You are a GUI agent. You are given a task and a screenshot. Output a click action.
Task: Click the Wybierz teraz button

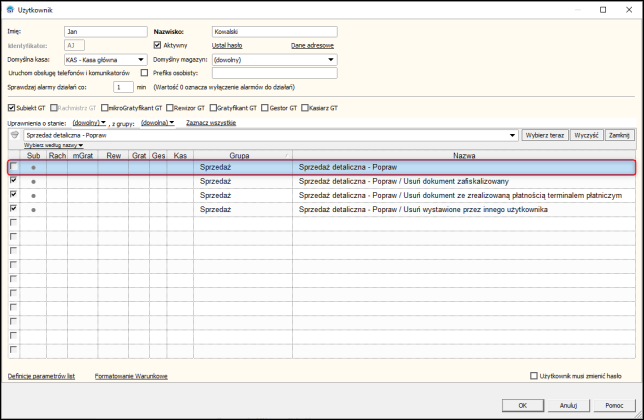[x=545, y=135]
